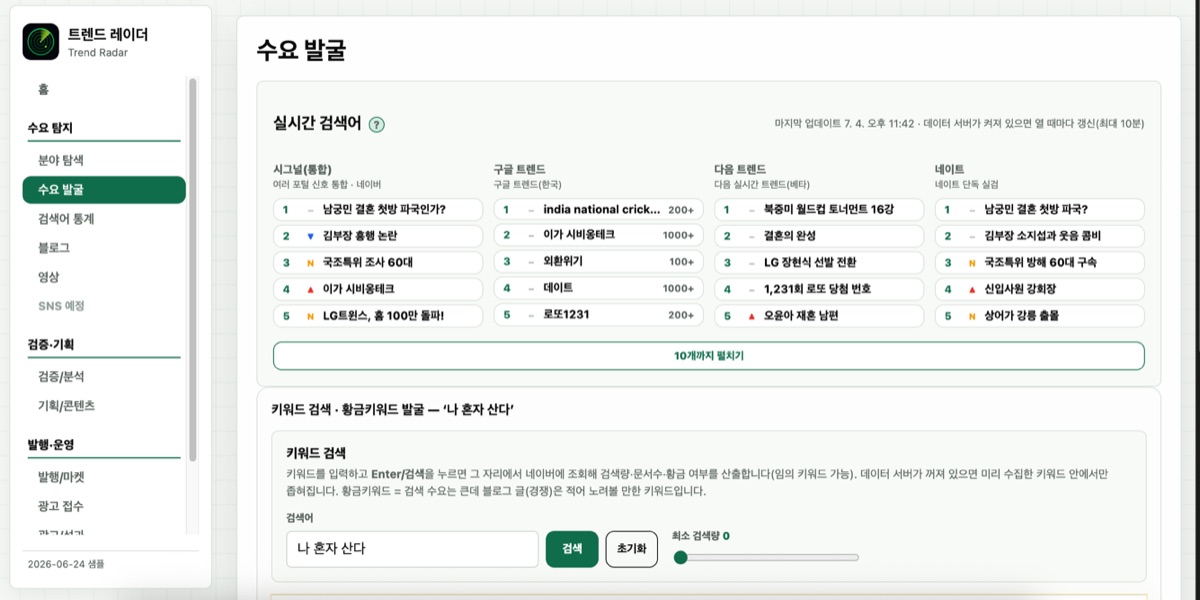Click the Trend Radar logo icon
The width and height of the screenshot is (1200, 600).
pos(42,42)
